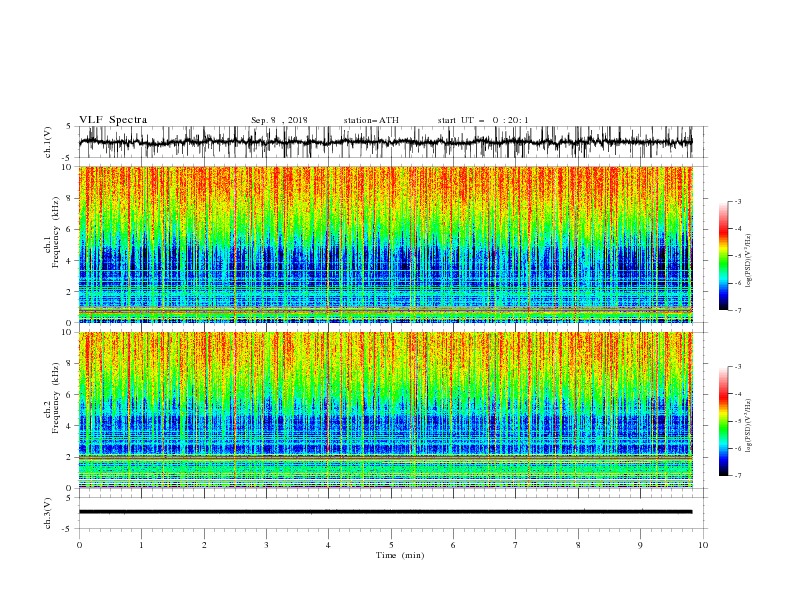Viewport: 792px width, 612px height.
Task: Click the ch.2 'Frequency (kHz)' axis label
Action: tap(55, 398)
